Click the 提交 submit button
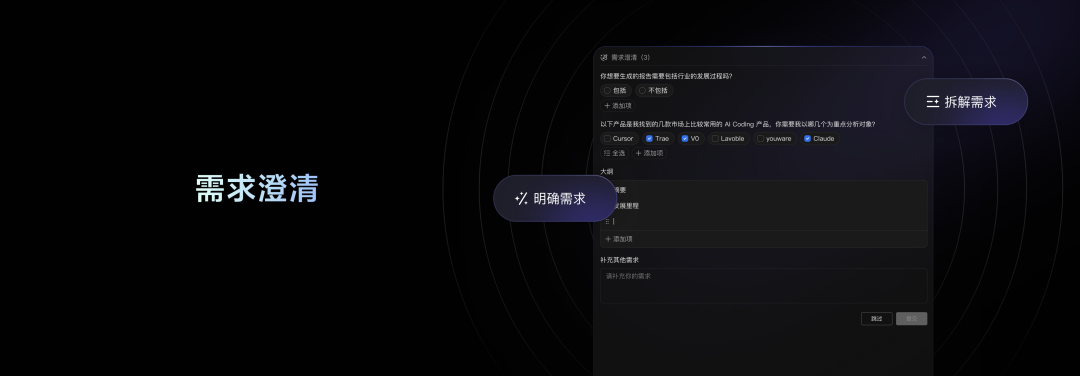 (x=911, y=319)
